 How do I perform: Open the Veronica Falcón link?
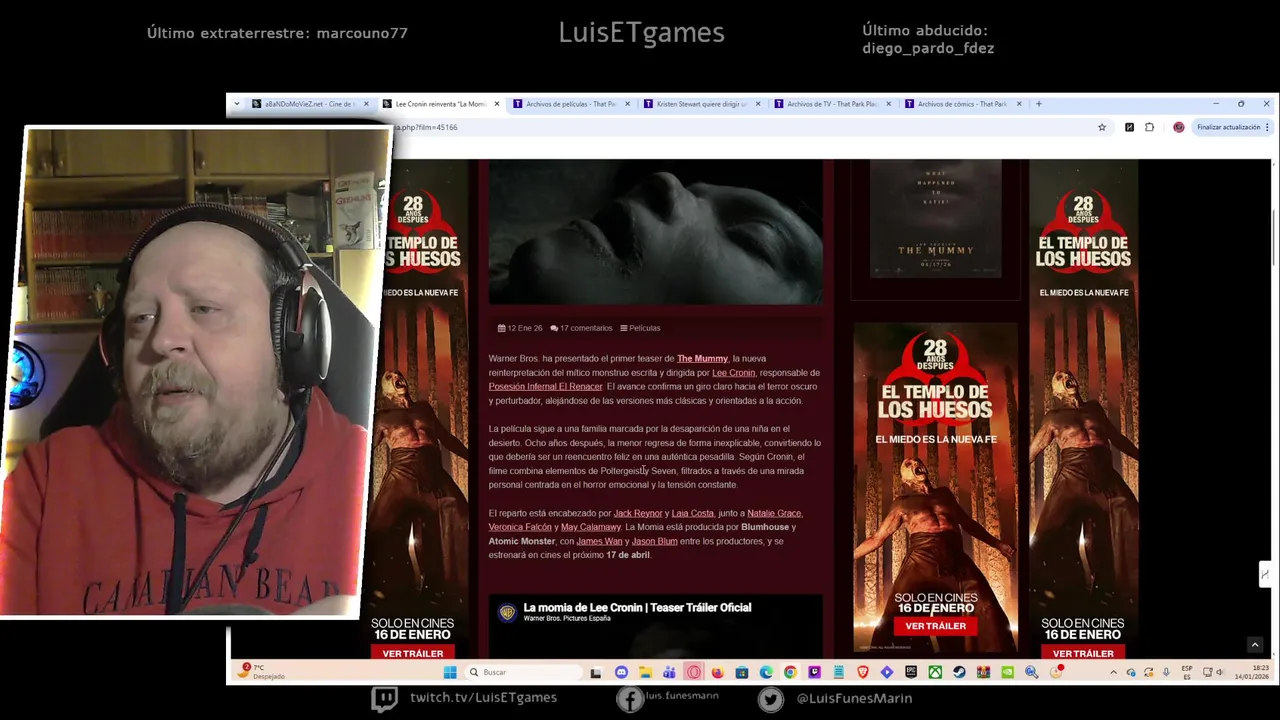520,527
